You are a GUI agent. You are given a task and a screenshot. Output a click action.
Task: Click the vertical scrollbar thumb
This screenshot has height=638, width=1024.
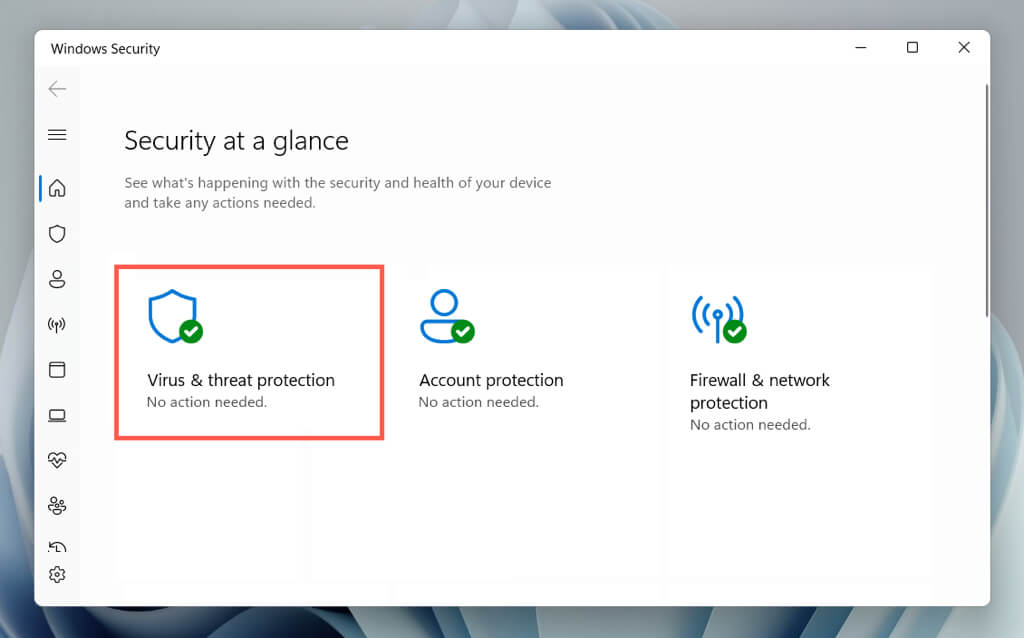point(987,200)
